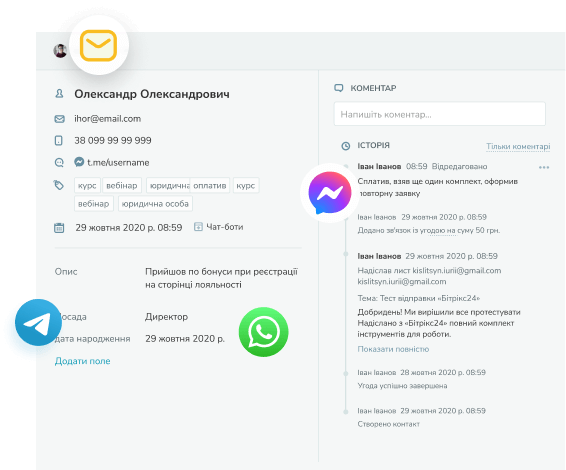Click the yellow email envelope icon

[x=98, y=45]
